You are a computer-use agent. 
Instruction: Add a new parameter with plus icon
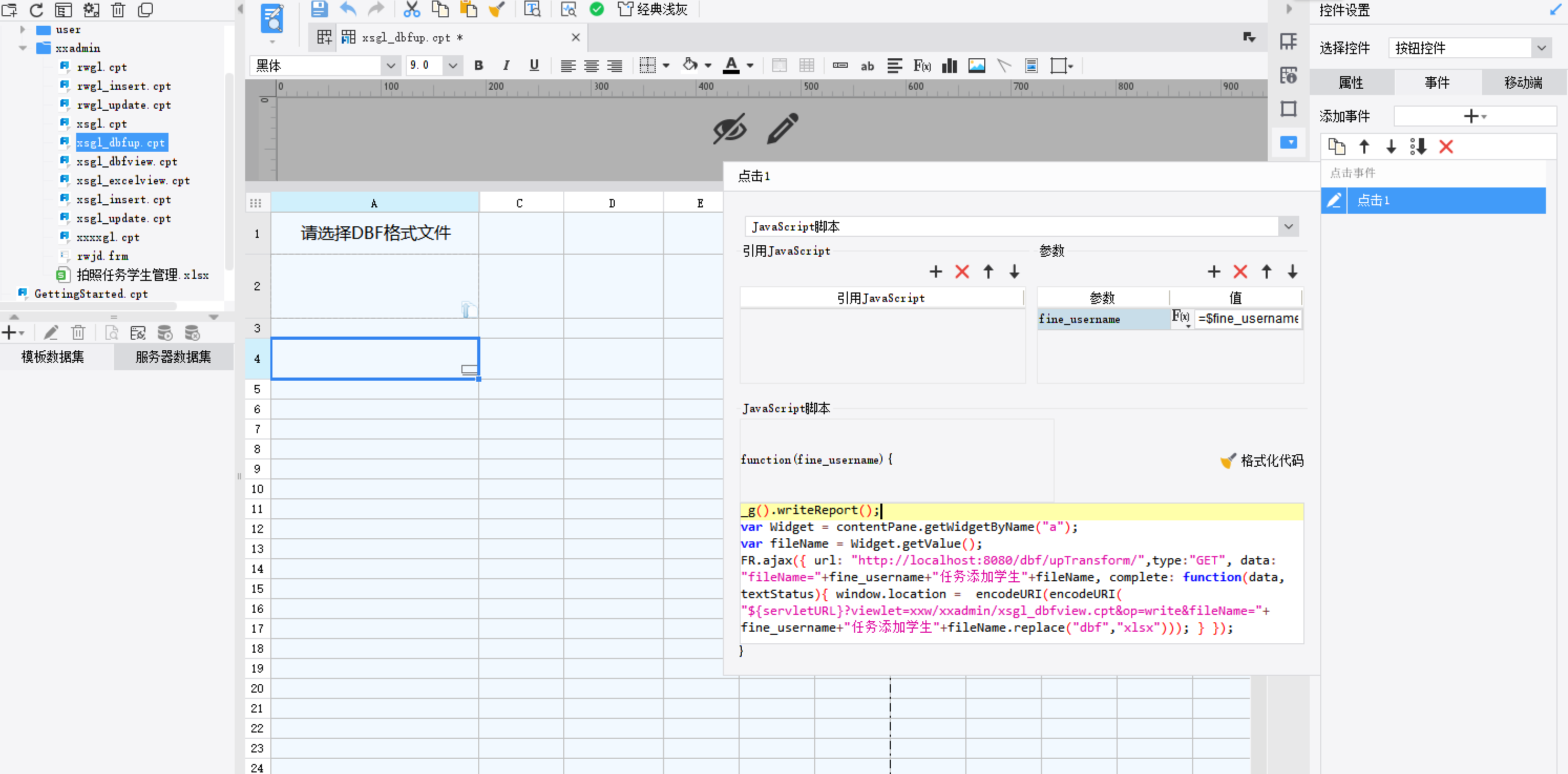1214,271
